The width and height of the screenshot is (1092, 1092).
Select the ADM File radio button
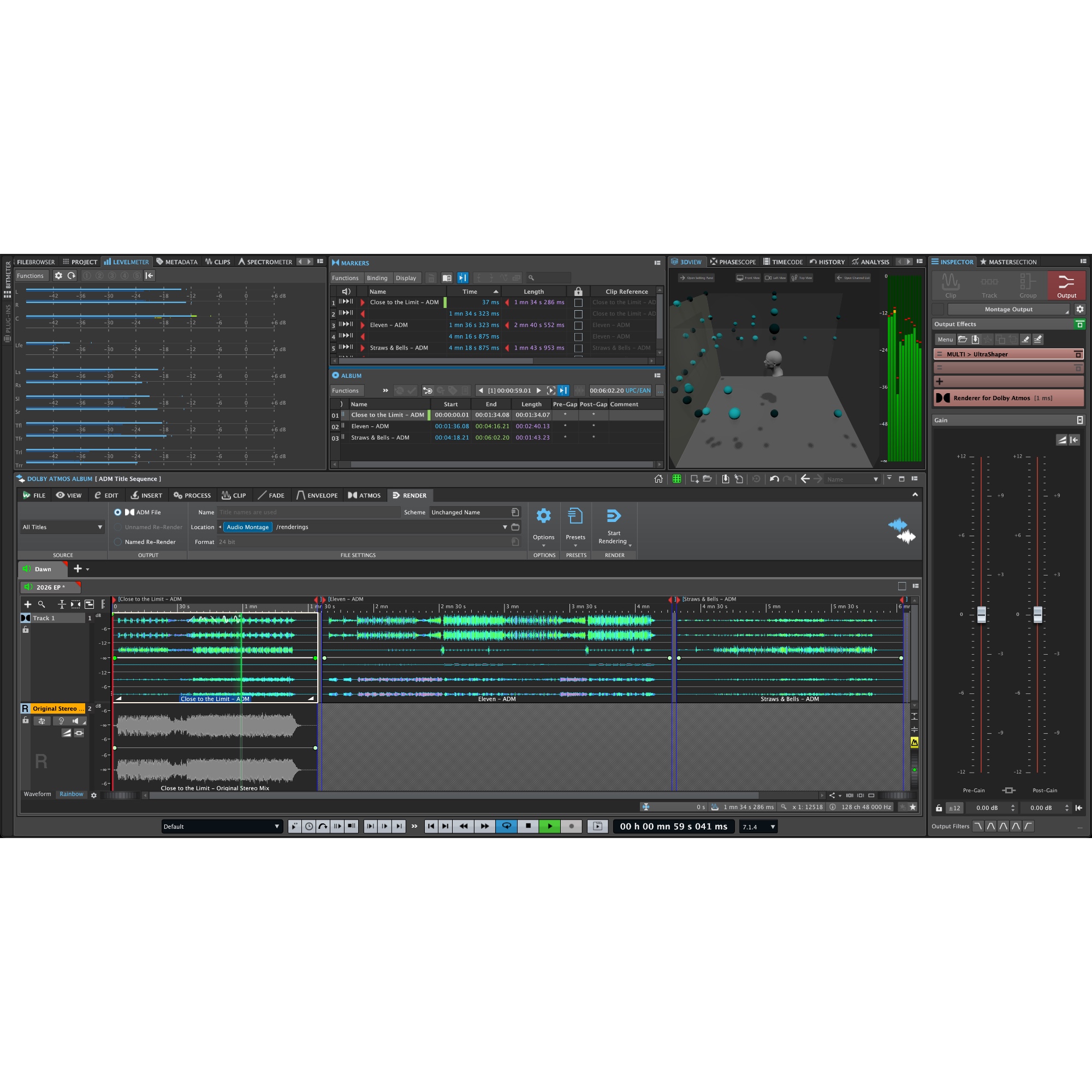click(117, 512)
